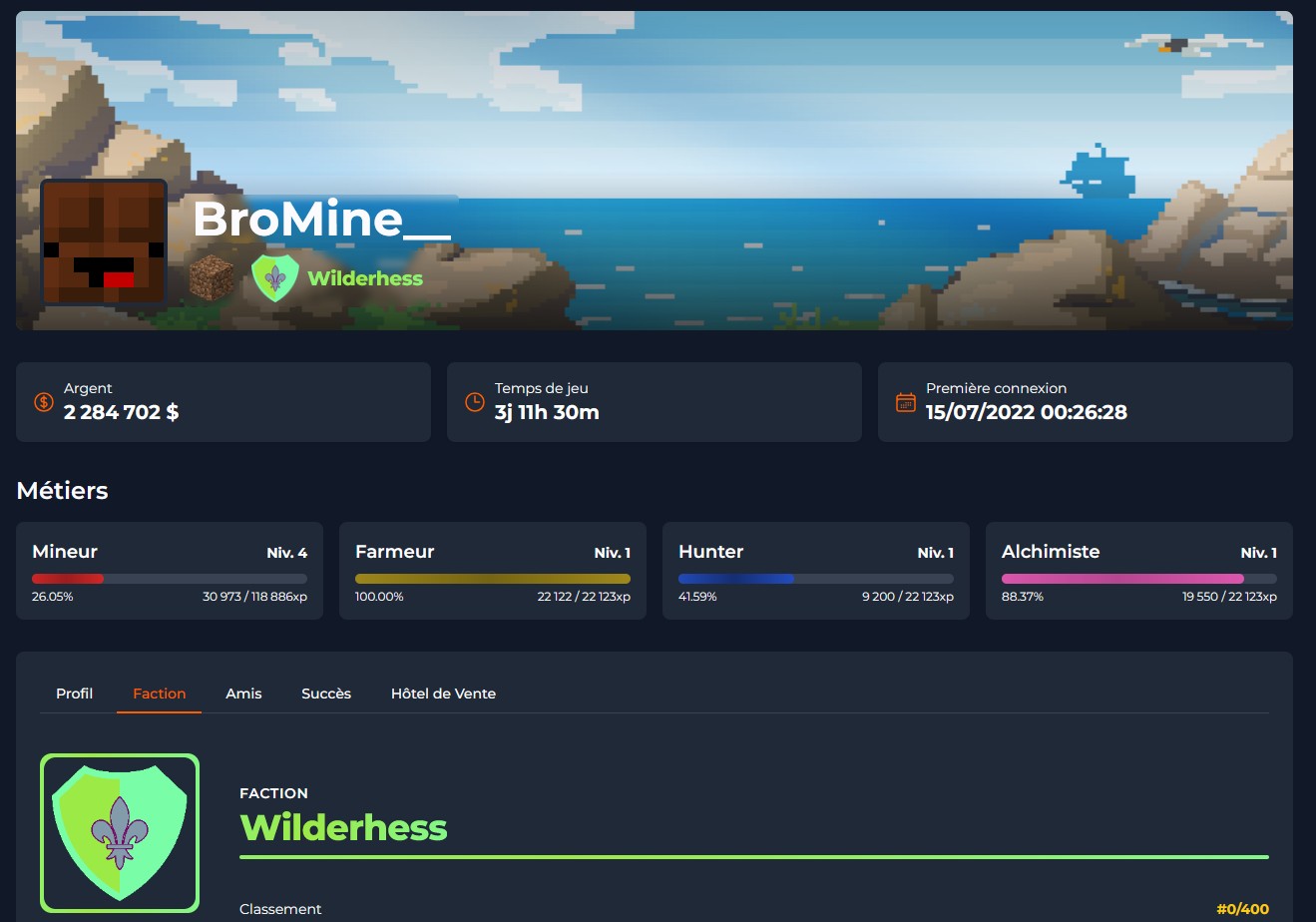The height and width of the screenshot is (922, 1316).
Task: Click the BroMine__ username title
Action: (x=321, y=219)
